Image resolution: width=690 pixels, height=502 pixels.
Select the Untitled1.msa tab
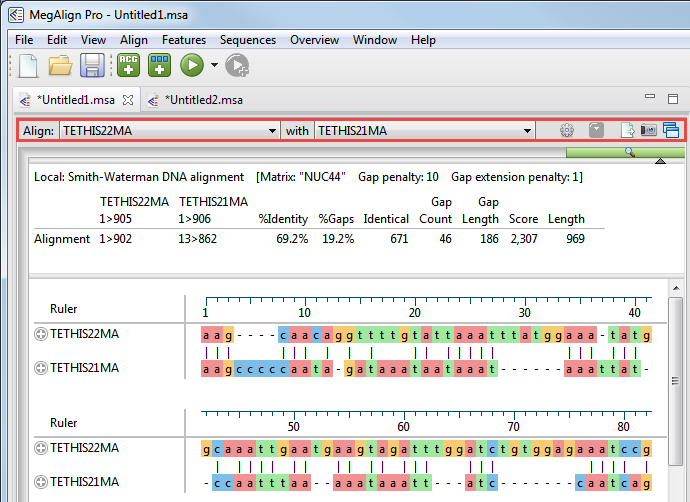click(76, 100)
